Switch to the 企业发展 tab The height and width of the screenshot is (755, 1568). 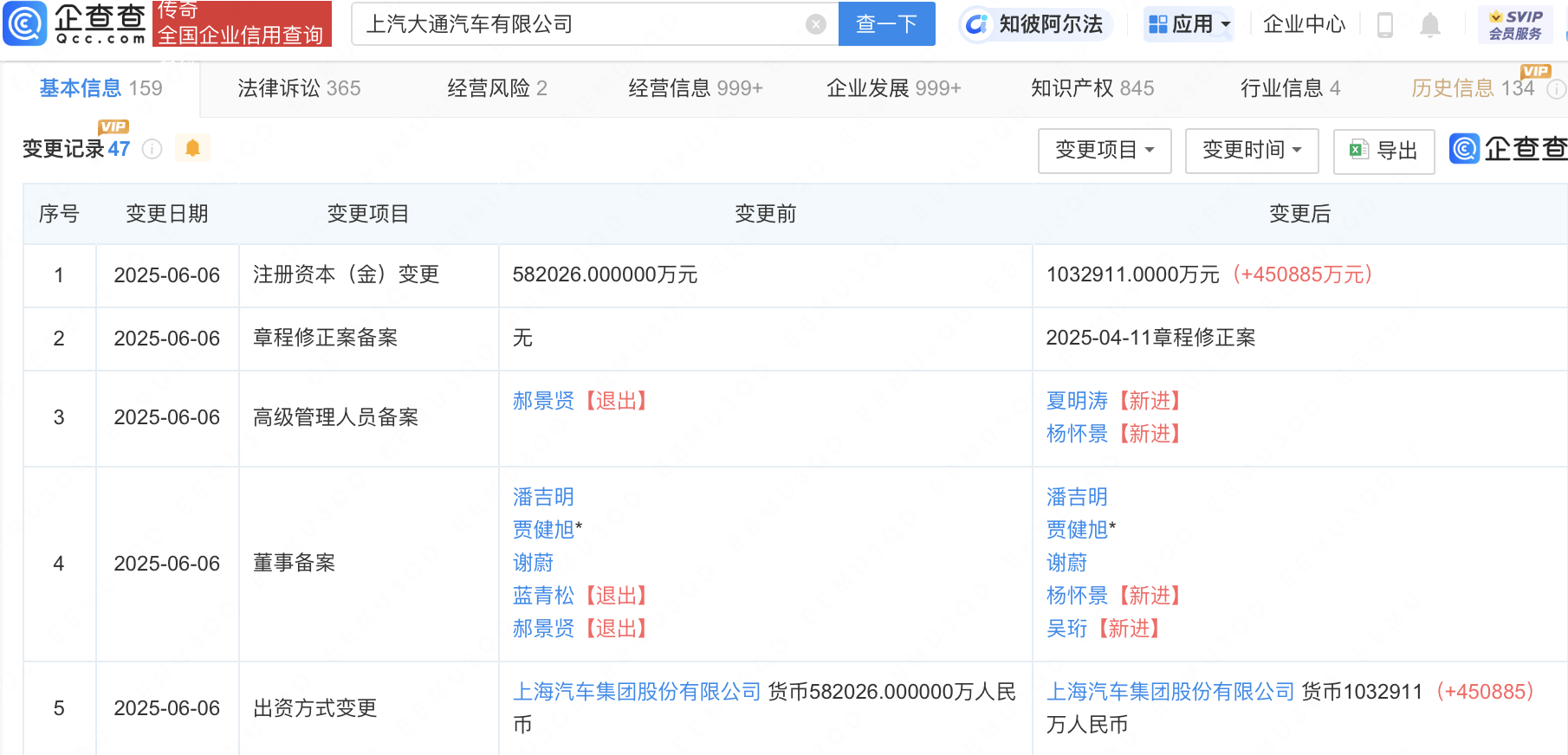coord(894,88)
